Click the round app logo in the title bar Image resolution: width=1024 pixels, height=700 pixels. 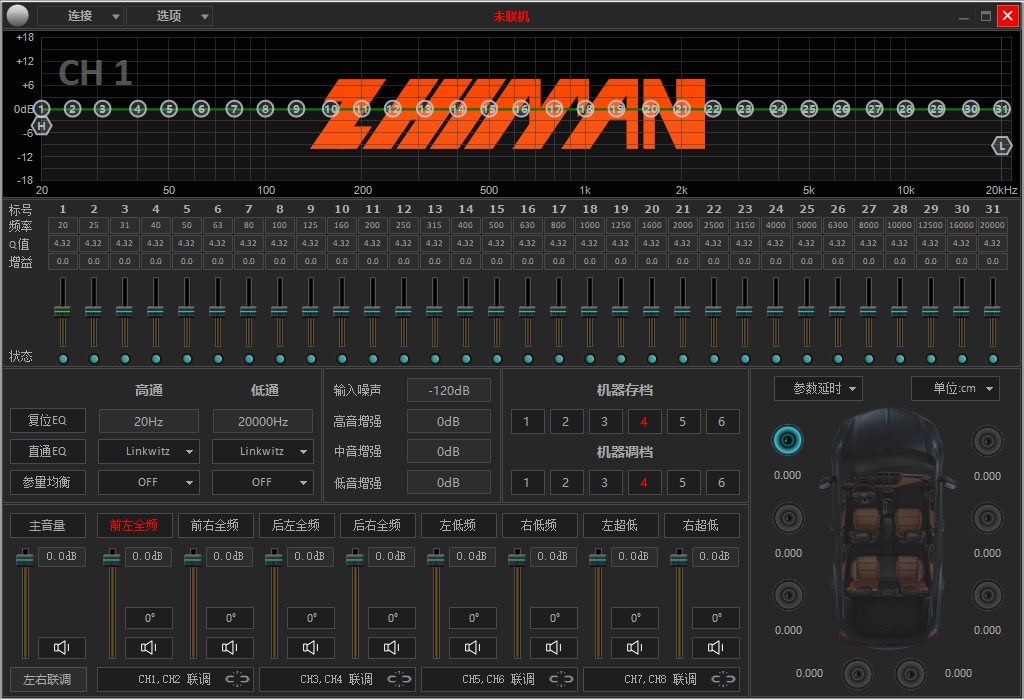[18, 14]
